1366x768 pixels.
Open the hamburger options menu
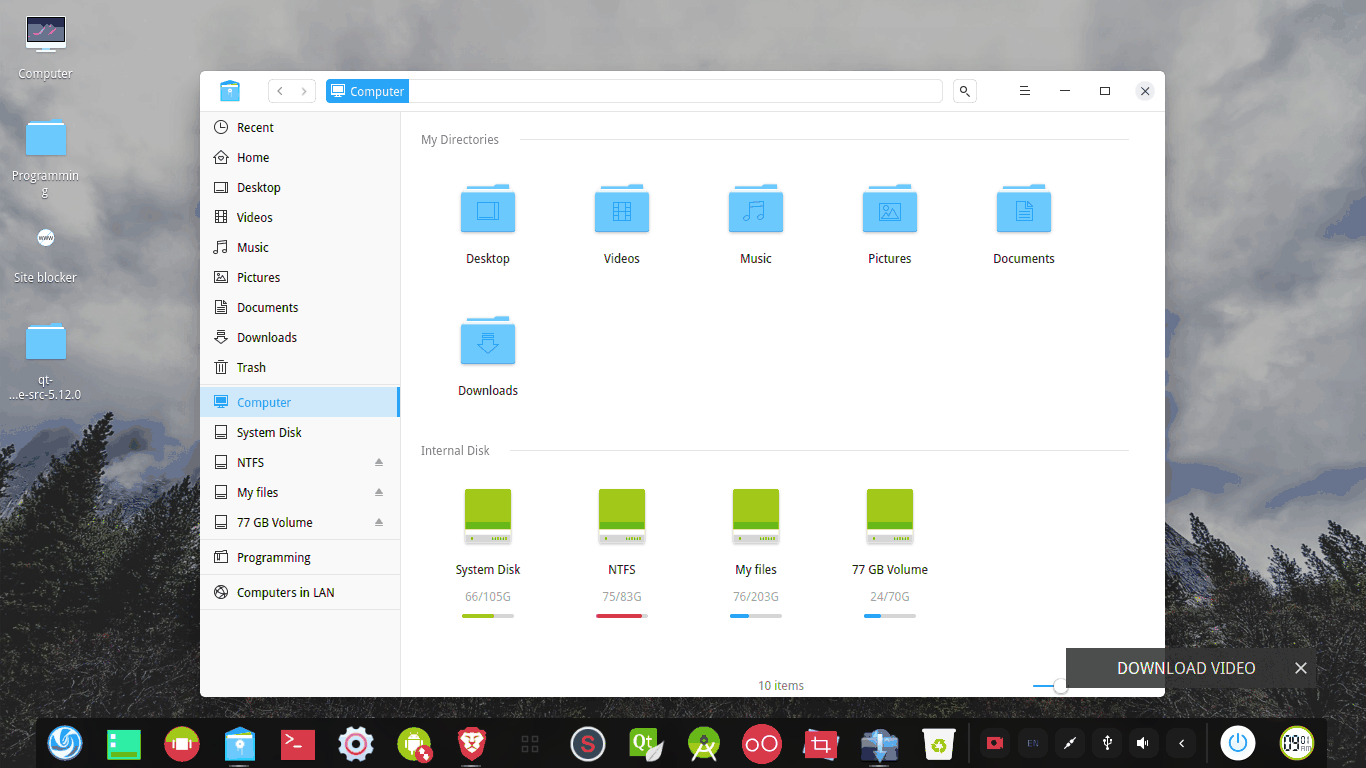1024,90
